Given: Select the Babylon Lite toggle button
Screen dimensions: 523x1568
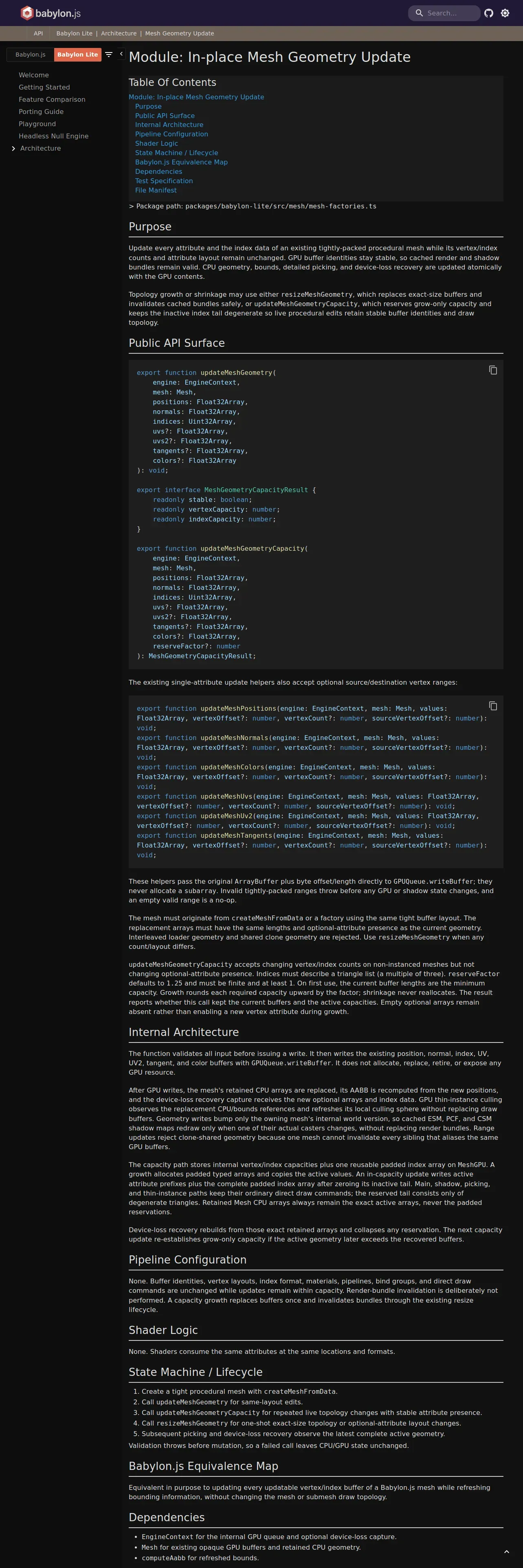Looking at the screenshot, I should (x=77, y=55).
